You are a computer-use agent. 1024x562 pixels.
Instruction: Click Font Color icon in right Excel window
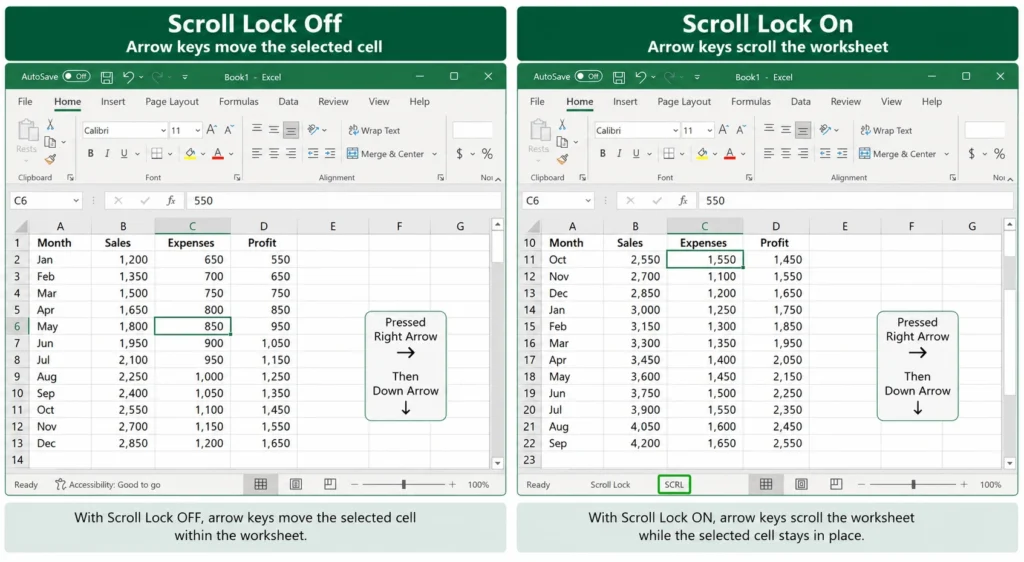pyautogui.click(x=729, y=153)
